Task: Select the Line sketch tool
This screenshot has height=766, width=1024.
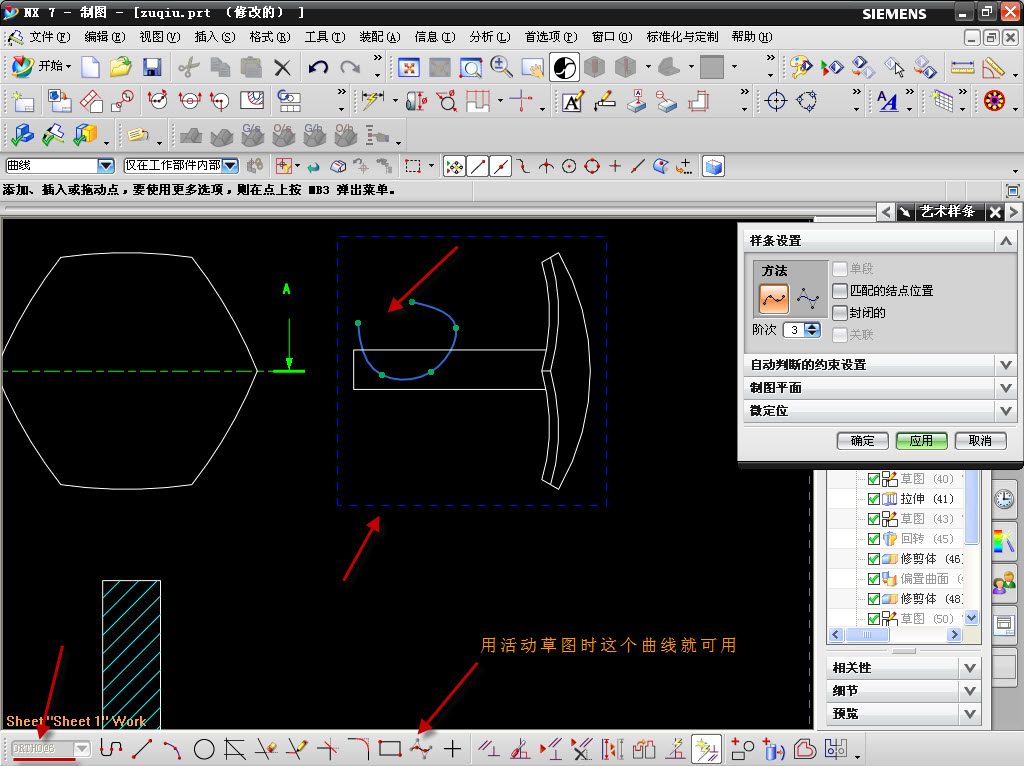Action: tap(142, 748)
